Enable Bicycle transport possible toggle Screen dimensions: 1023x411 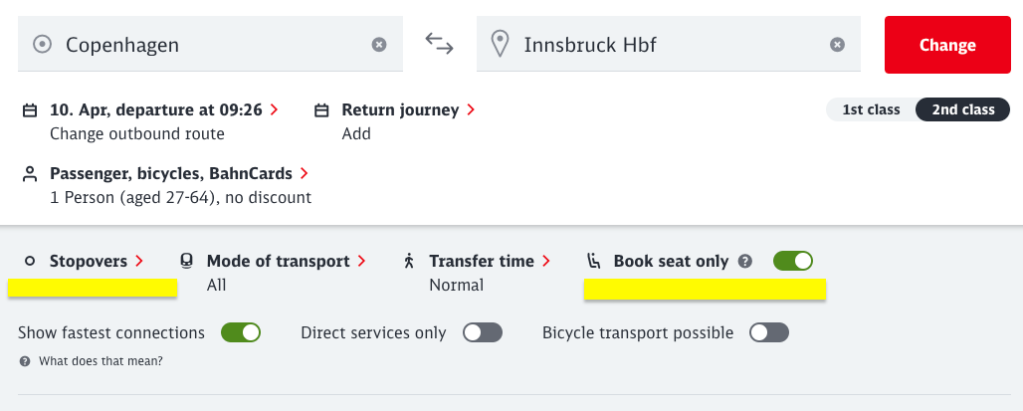pyautogui.click(x=769, y=333)
